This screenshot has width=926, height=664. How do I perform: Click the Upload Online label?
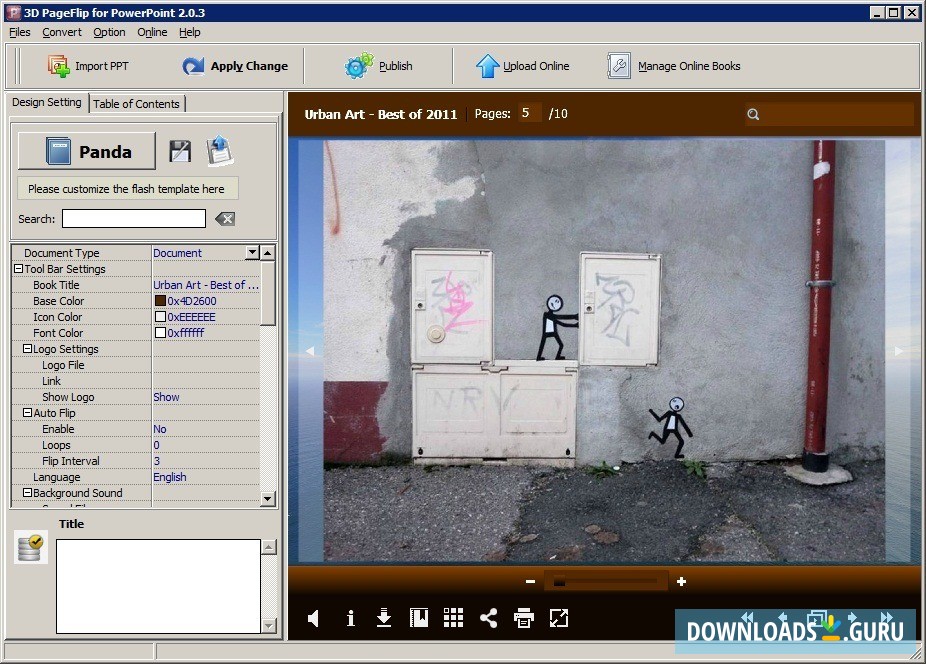tap(536, 66)
